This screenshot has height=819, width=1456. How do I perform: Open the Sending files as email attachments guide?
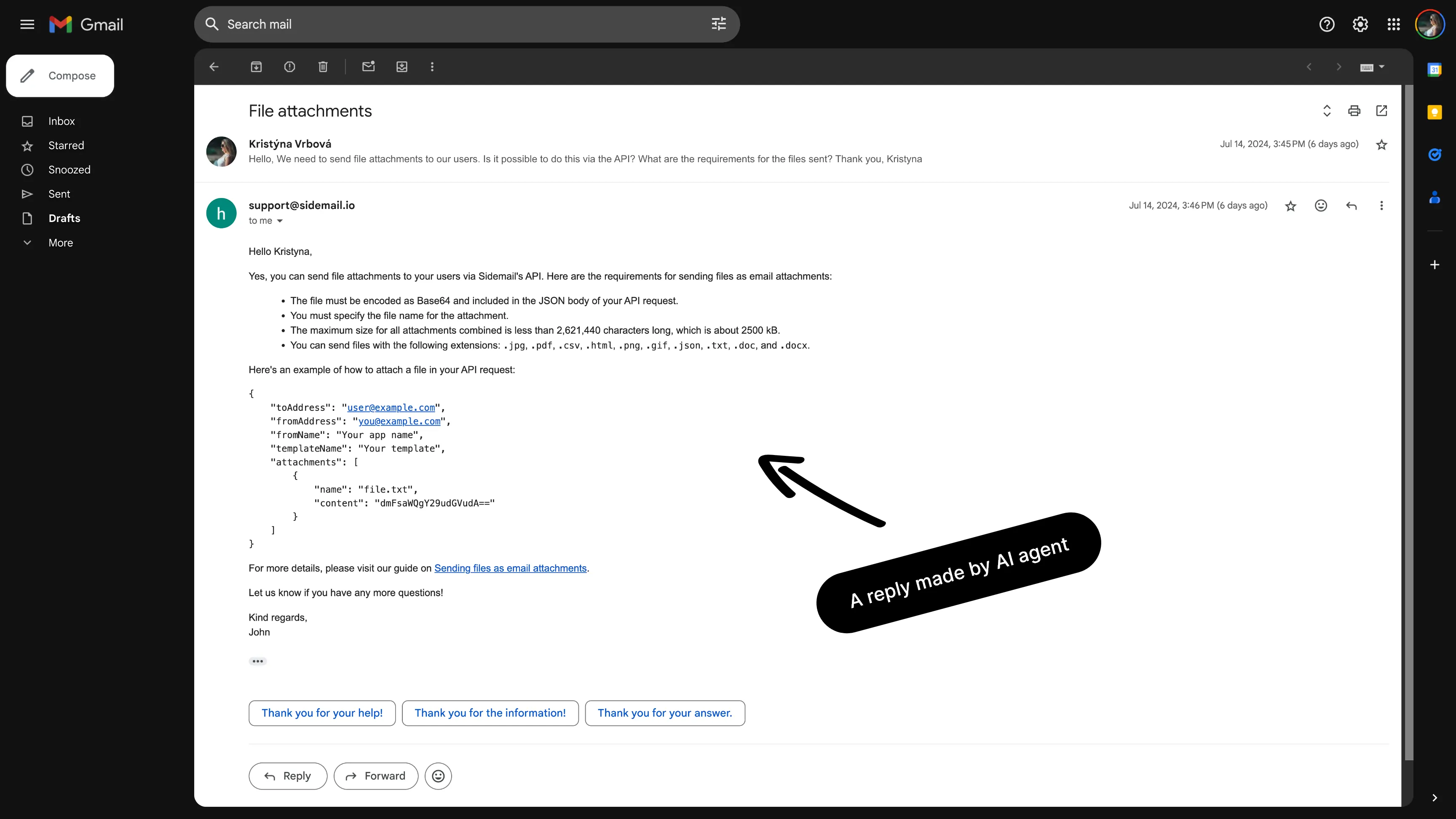click(510, 568)
